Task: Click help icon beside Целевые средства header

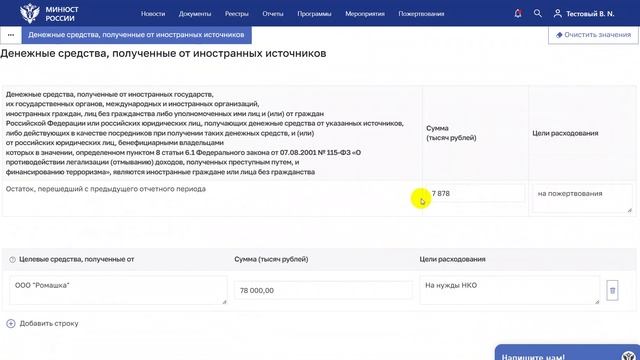Action: [12, 260]
